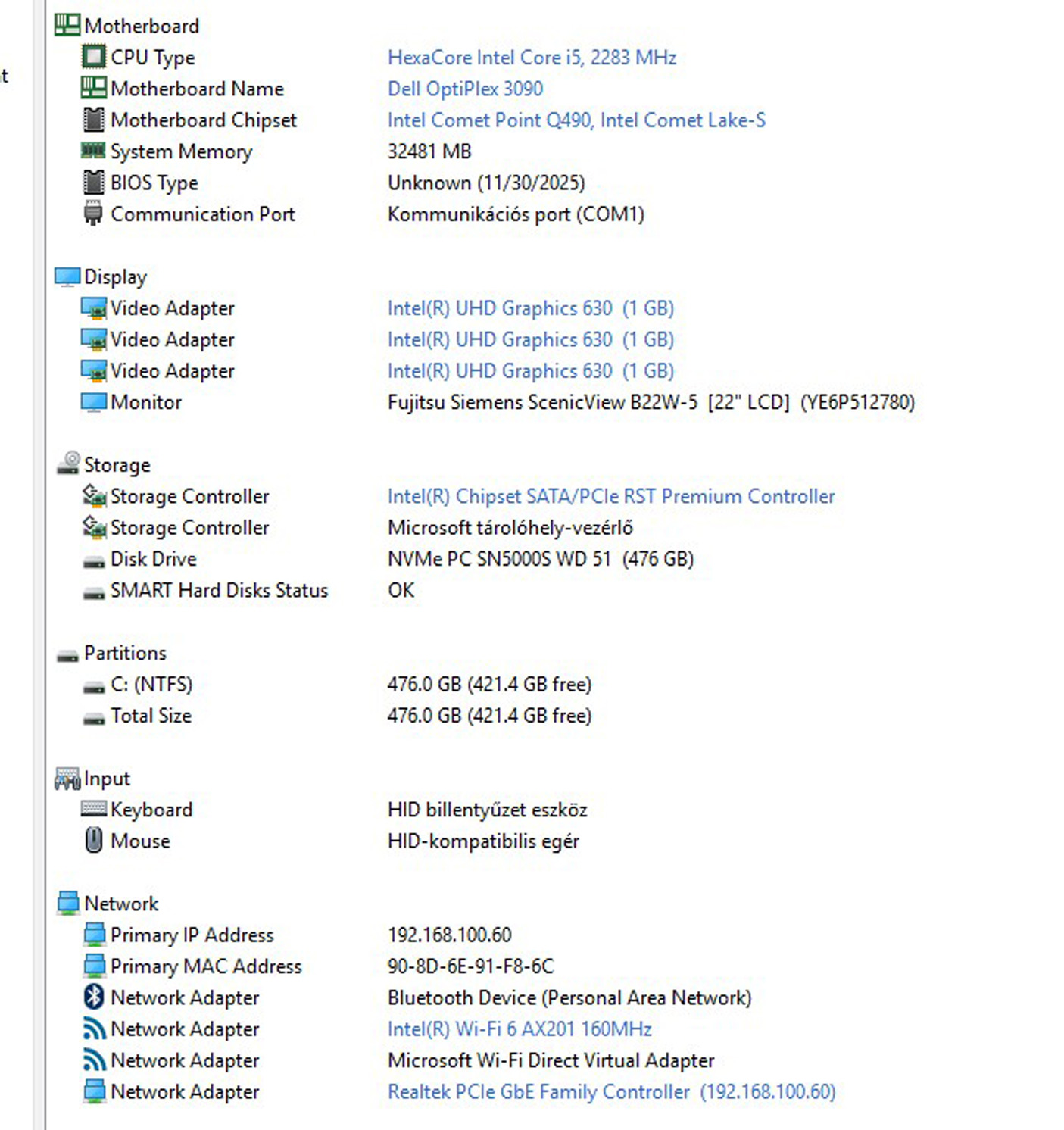Click the Wi-Fi Direct Virtual Adapter icon

[94, 1060]
